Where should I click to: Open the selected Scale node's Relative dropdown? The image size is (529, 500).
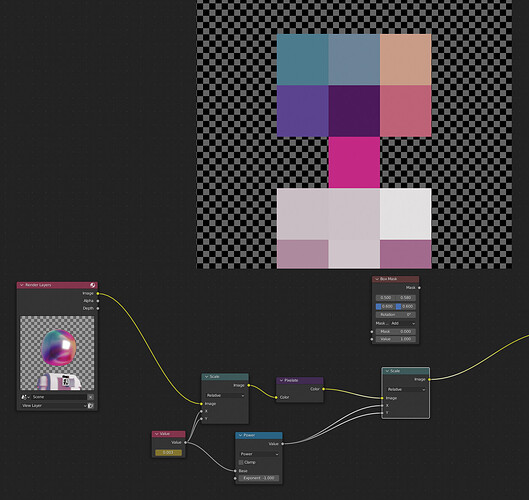(406, 390)
